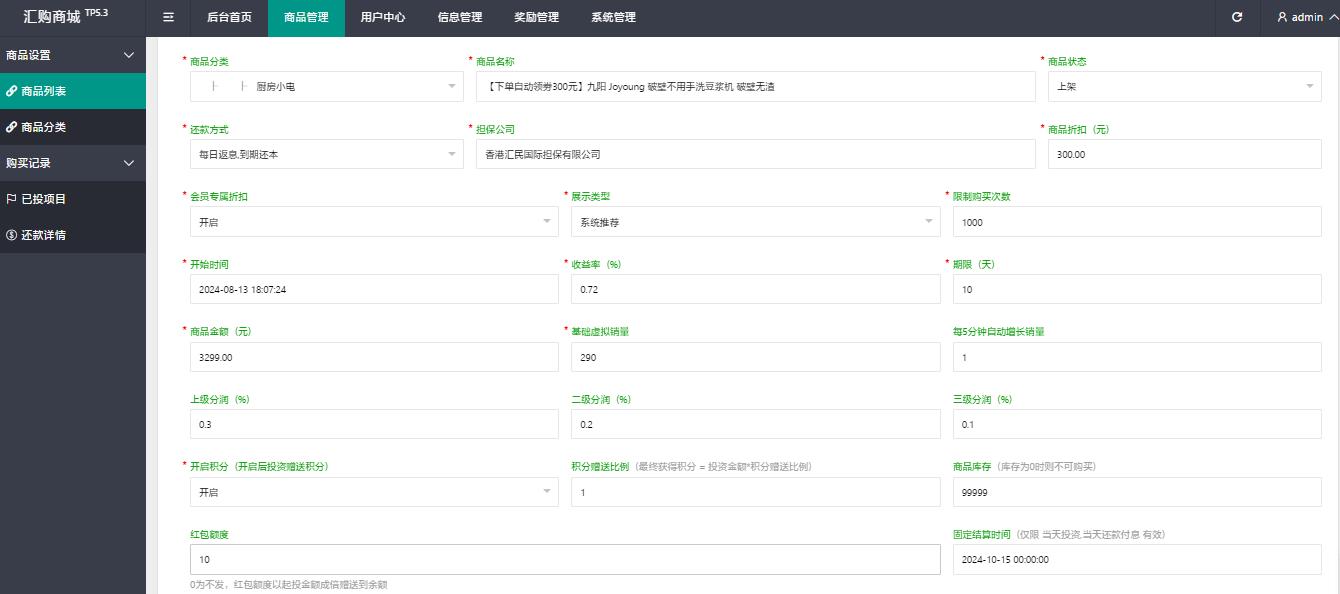Open the 展示类型 dropdown showing 系统推荐
Viewport: 1340px width, 594px height.
pos(756,222)
